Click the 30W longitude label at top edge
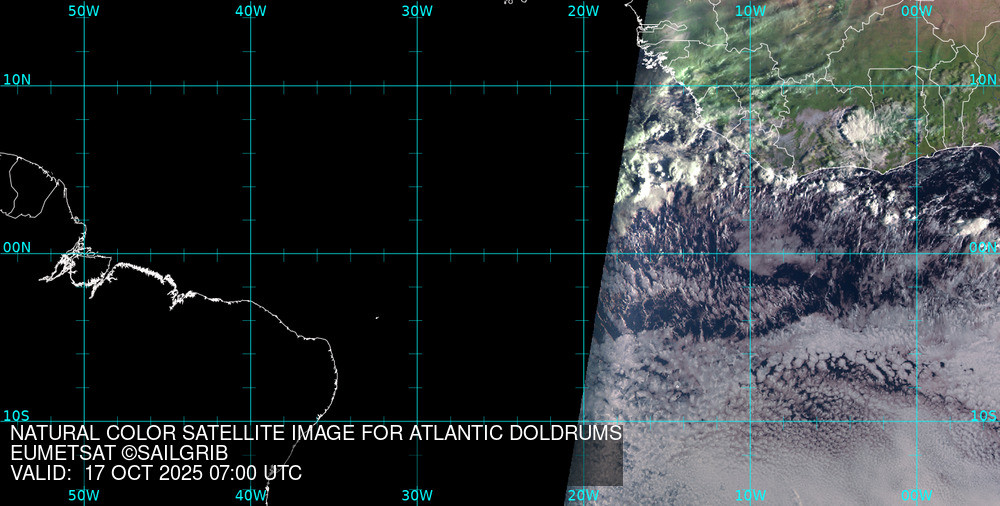 pos(417,10)
